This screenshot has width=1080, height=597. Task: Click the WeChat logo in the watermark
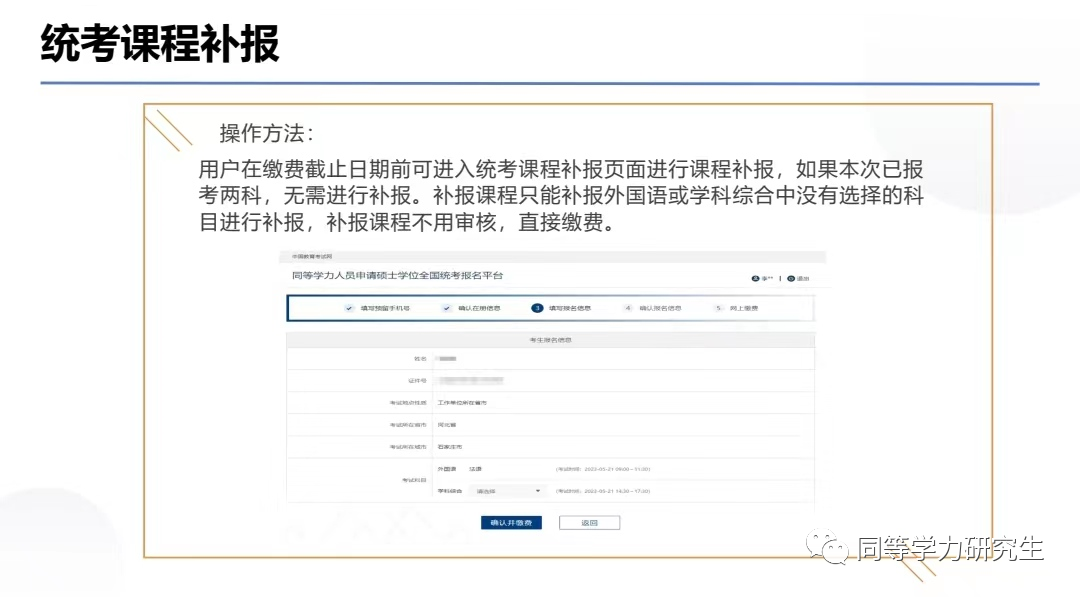tap(829, 548)
